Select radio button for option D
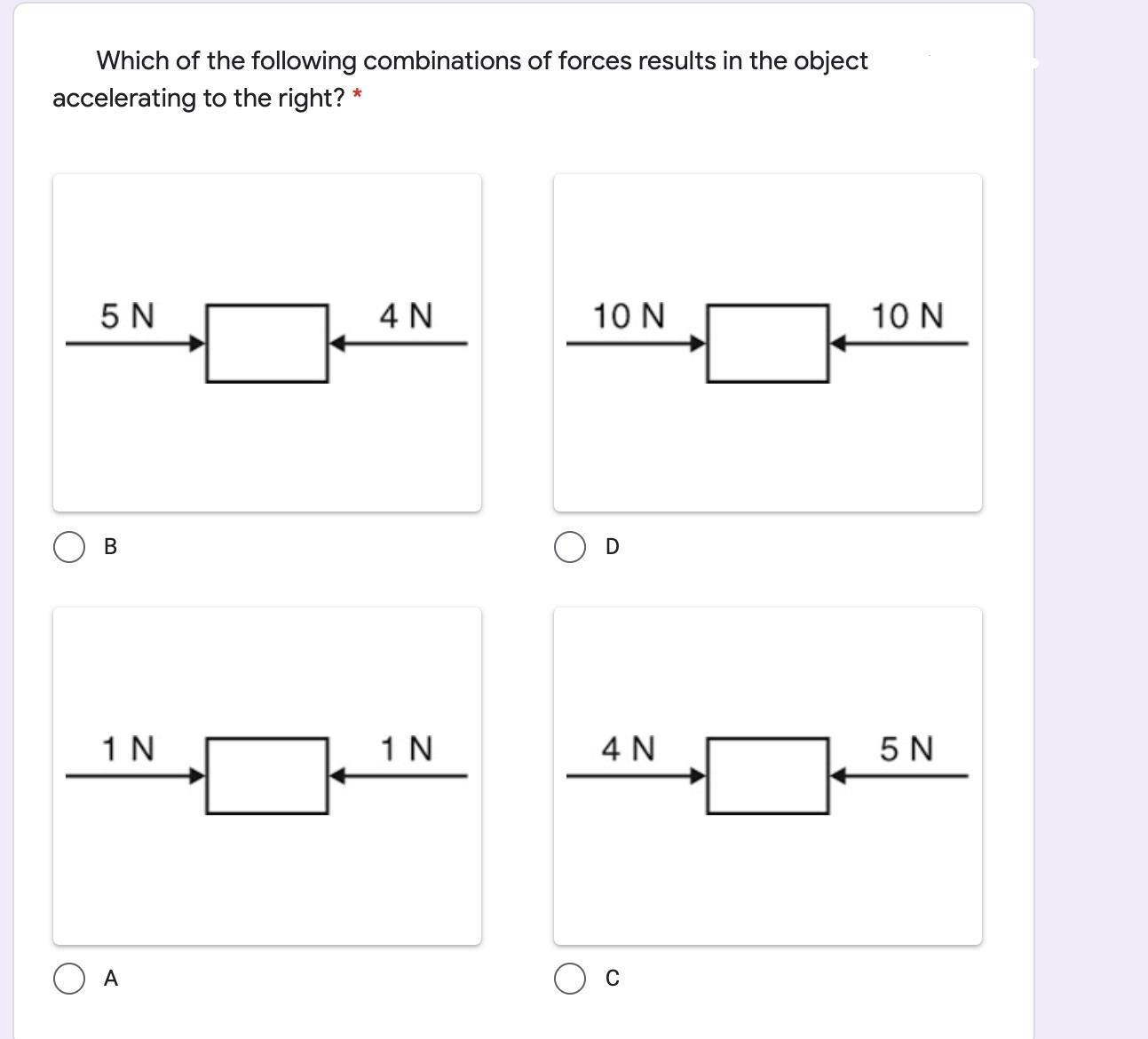This screenshot has height=1039, width=1148. point(570,547)
